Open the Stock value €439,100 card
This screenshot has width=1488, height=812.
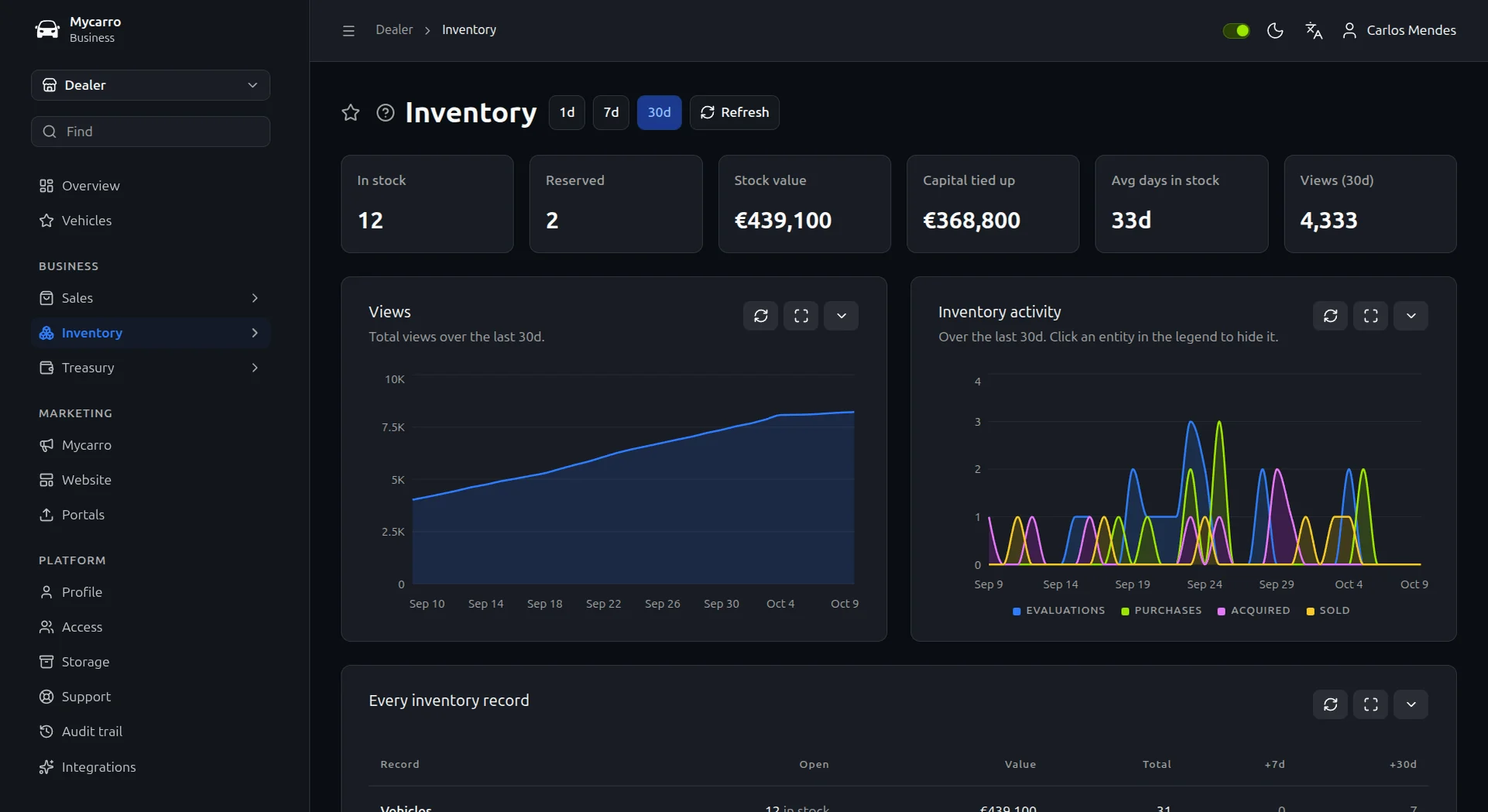pyautogui.click(x=804, y=204)
